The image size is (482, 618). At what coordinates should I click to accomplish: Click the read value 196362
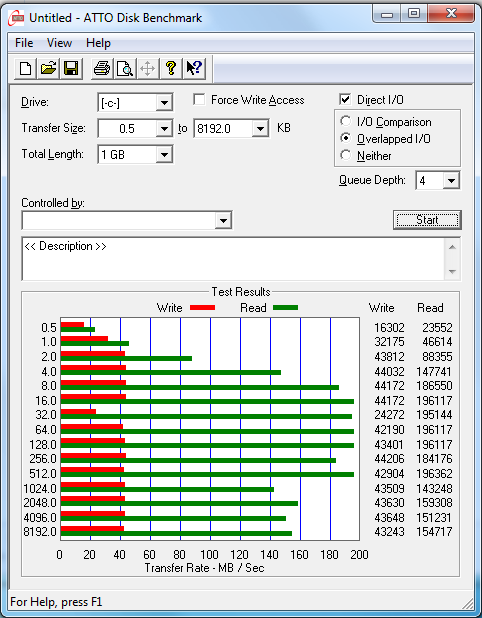click(x=434, y=473)
